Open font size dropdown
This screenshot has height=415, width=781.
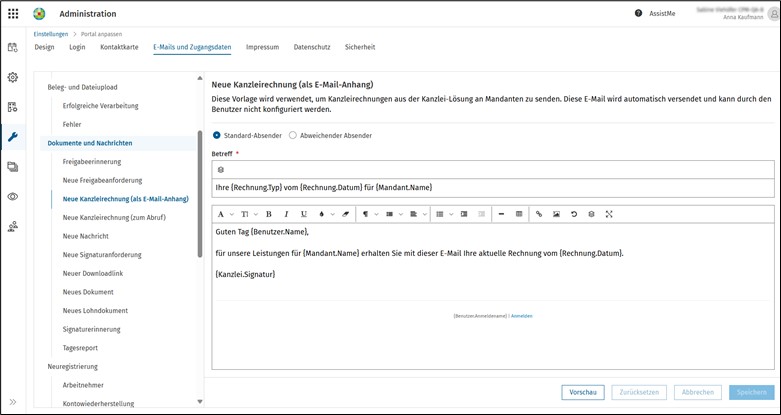[249, 214]
